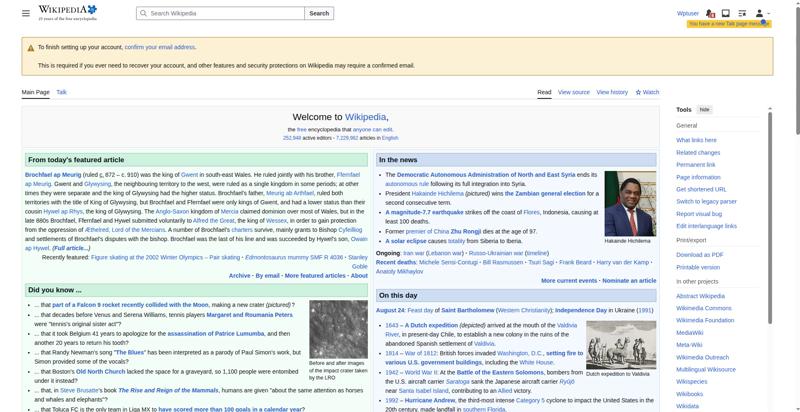Click the Zhu Rongji link
Screen dimensions: 800x412
click(x=465, y=231)
